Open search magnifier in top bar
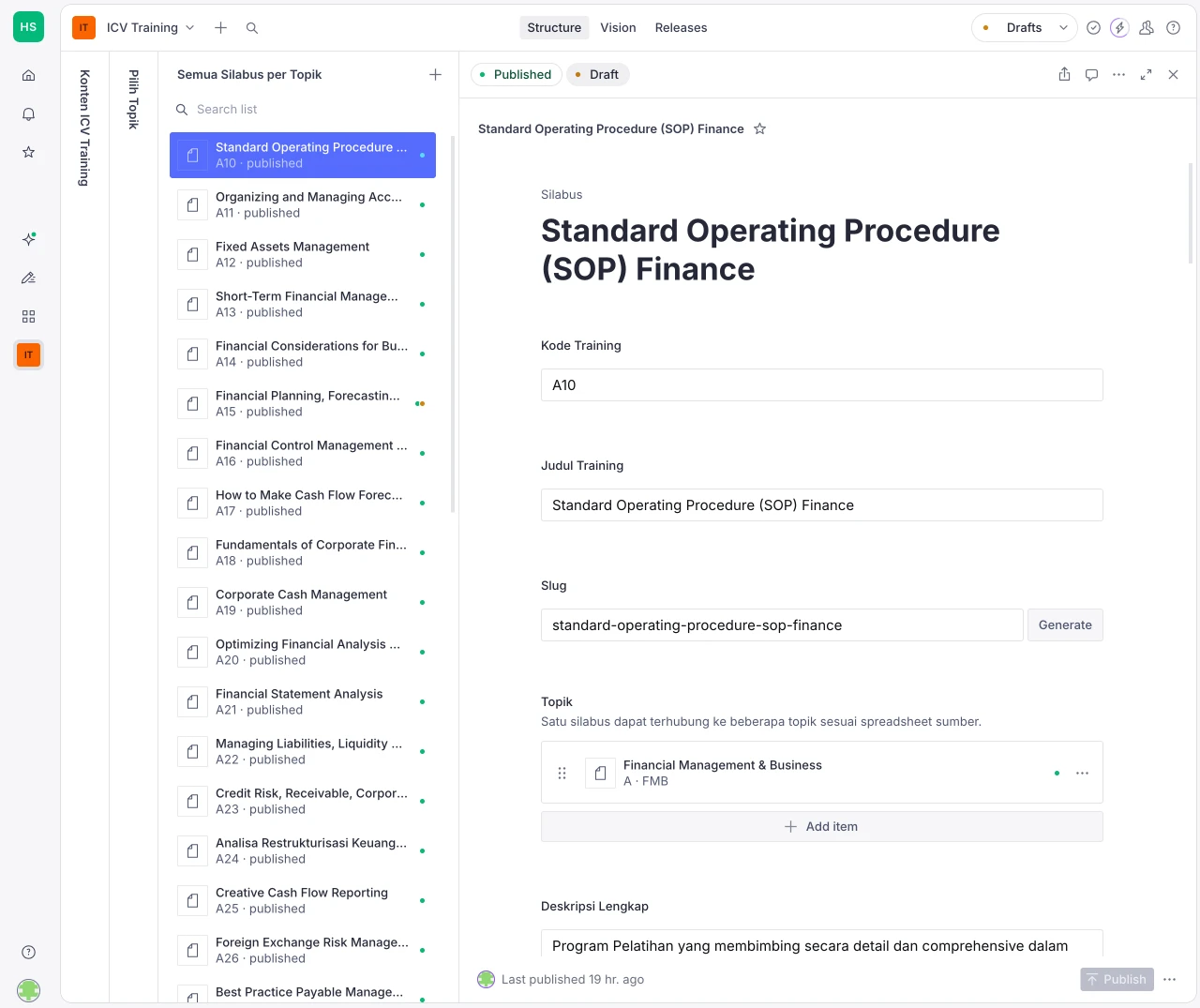 (252, 28)
